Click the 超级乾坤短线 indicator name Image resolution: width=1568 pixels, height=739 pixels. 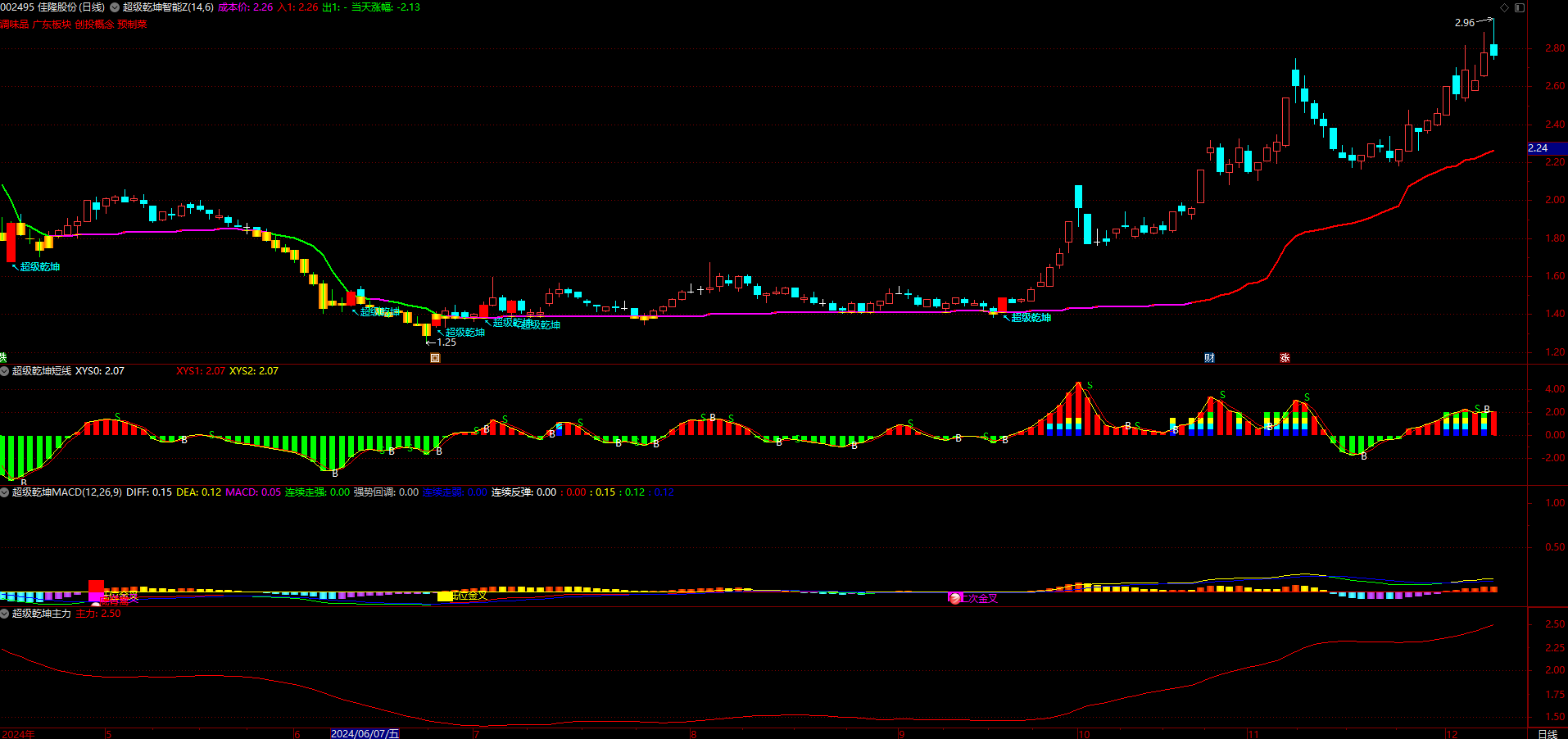[x=42, y=371]
